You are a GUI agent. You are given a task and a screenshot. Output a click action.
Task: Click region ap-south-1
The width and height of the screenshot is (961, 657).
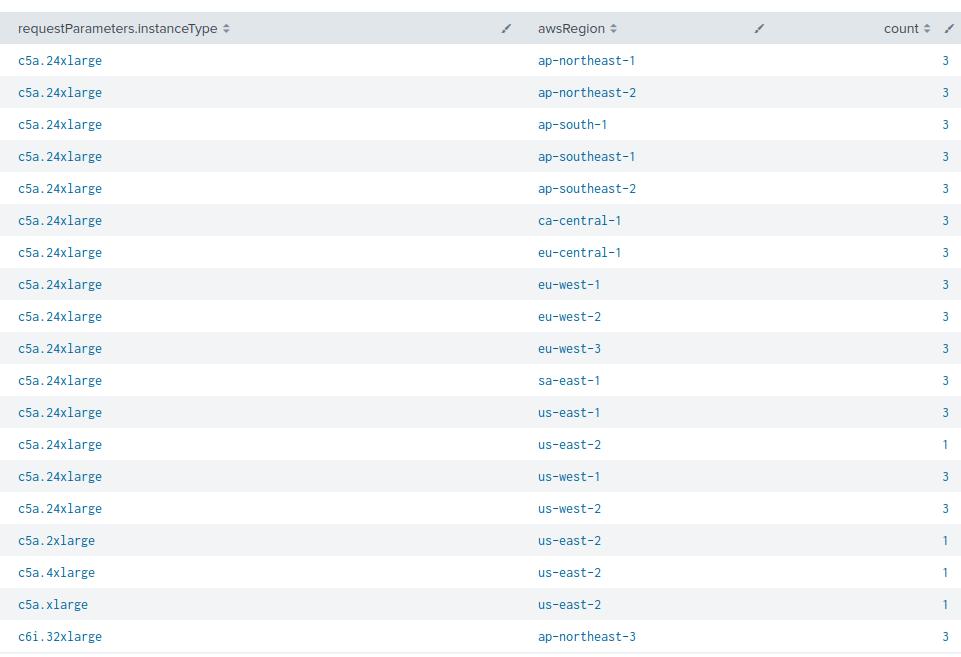point(572,124)
